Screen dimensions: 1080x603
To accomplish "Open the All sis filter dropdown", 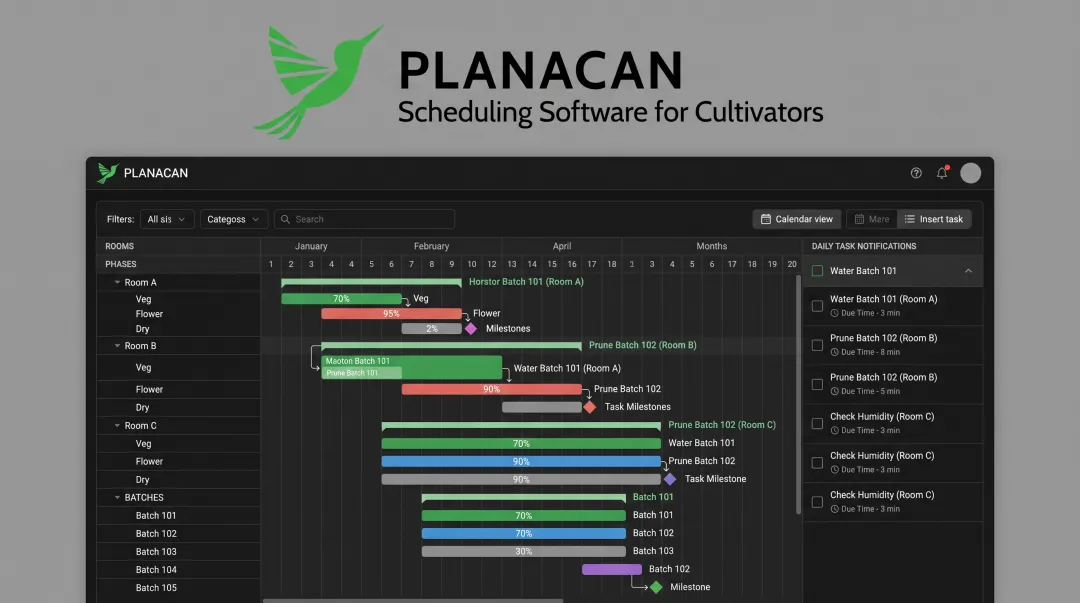I will 167,219.
